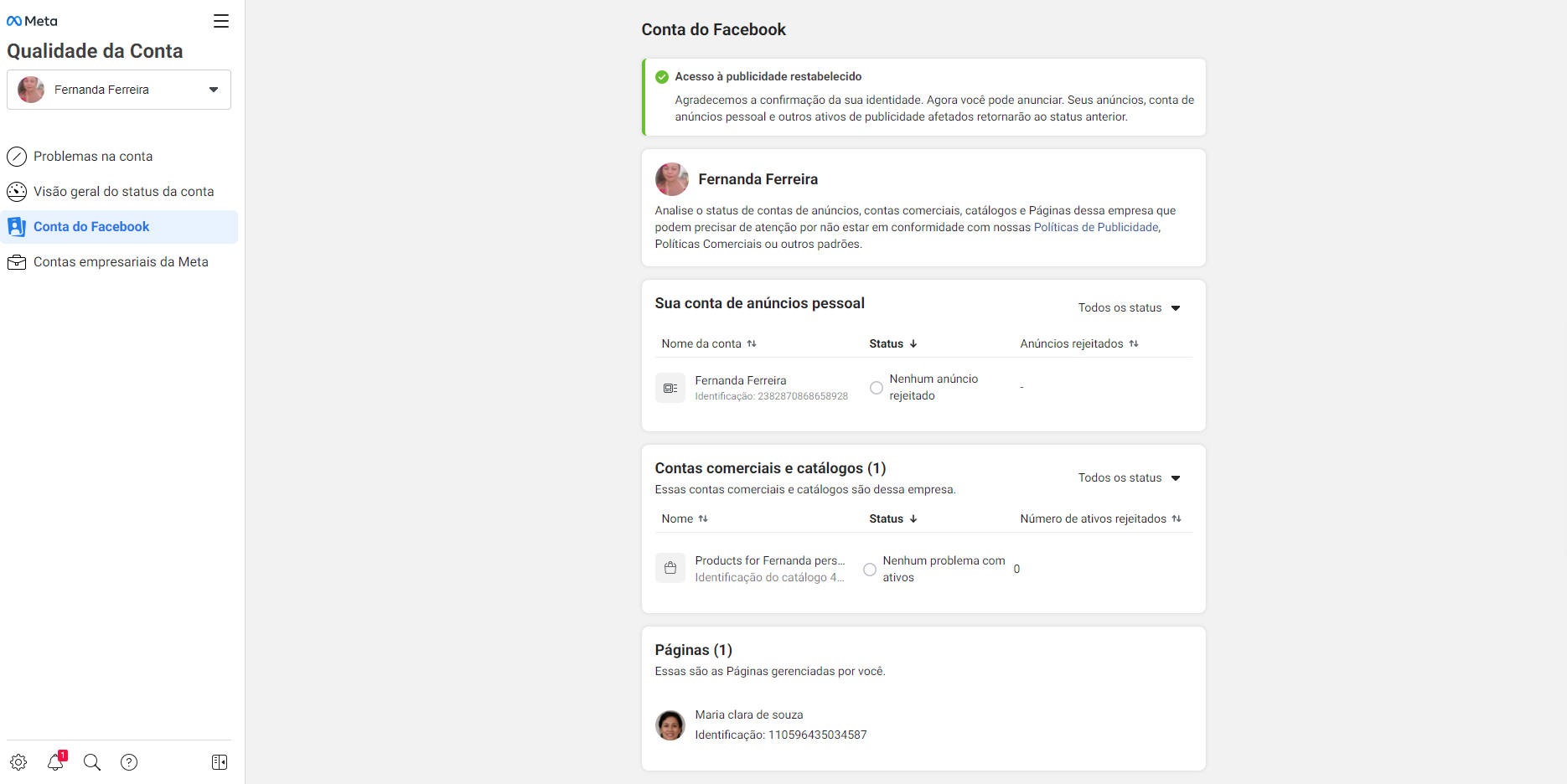Open Todos os status filter for Contas comerciais
This screenshot has height=784, width=1567.
[x=1129, y=477]
